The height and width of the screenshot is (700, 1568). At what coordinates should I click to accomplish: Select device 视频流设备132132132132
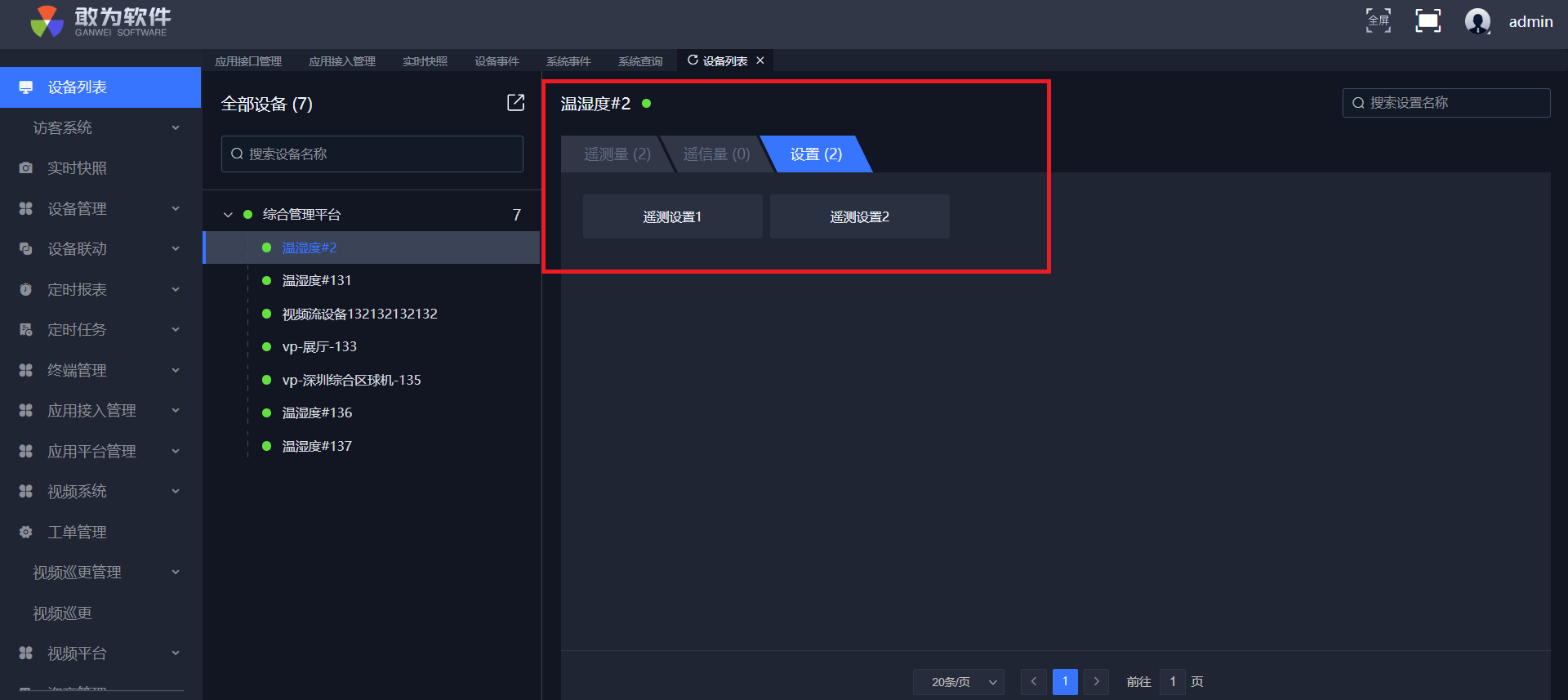pyautogui.click(x=360, y=314)
